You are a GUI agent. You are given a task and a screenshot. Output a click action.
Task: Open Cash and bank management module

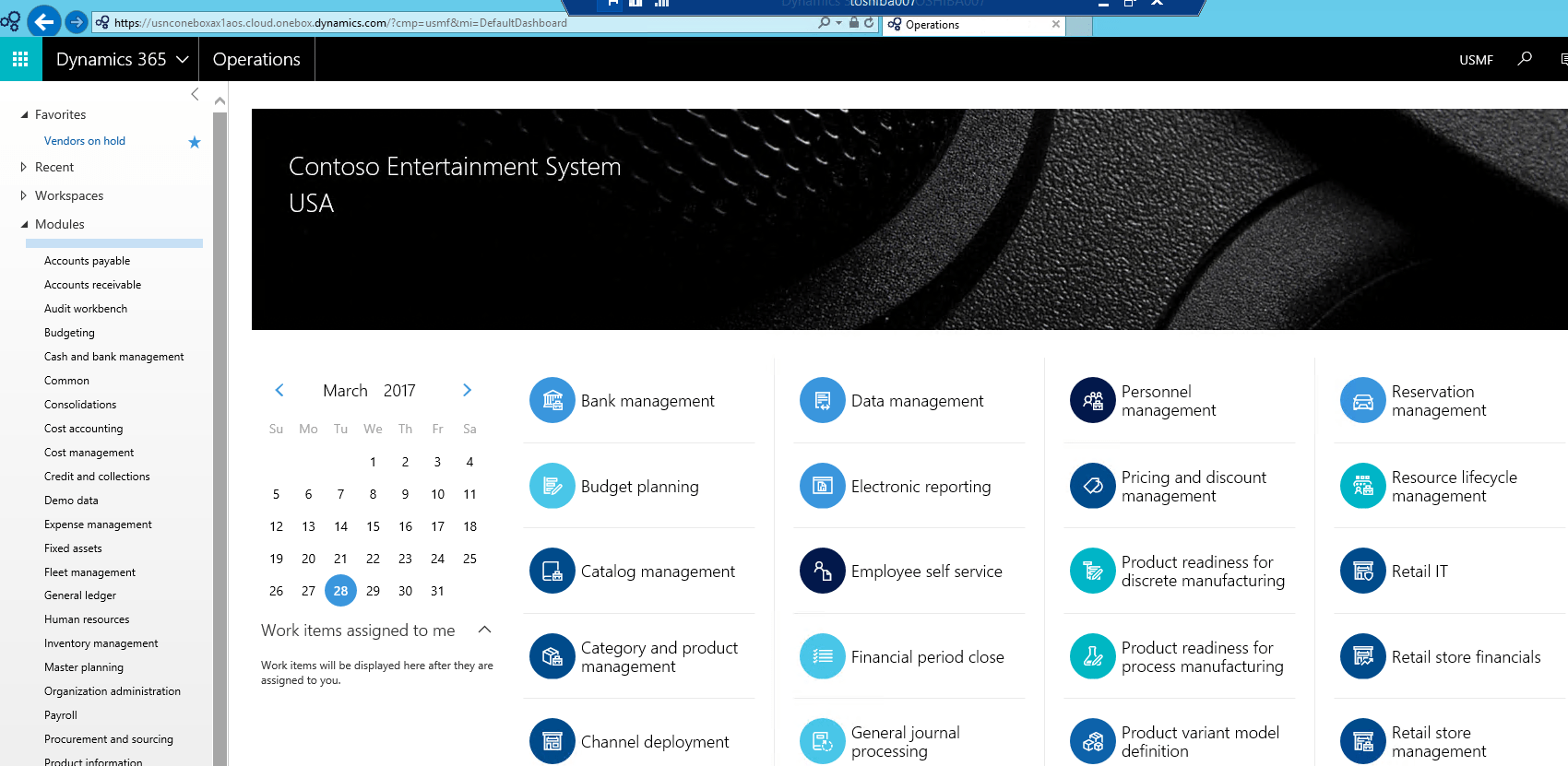[x=113, y=357]
